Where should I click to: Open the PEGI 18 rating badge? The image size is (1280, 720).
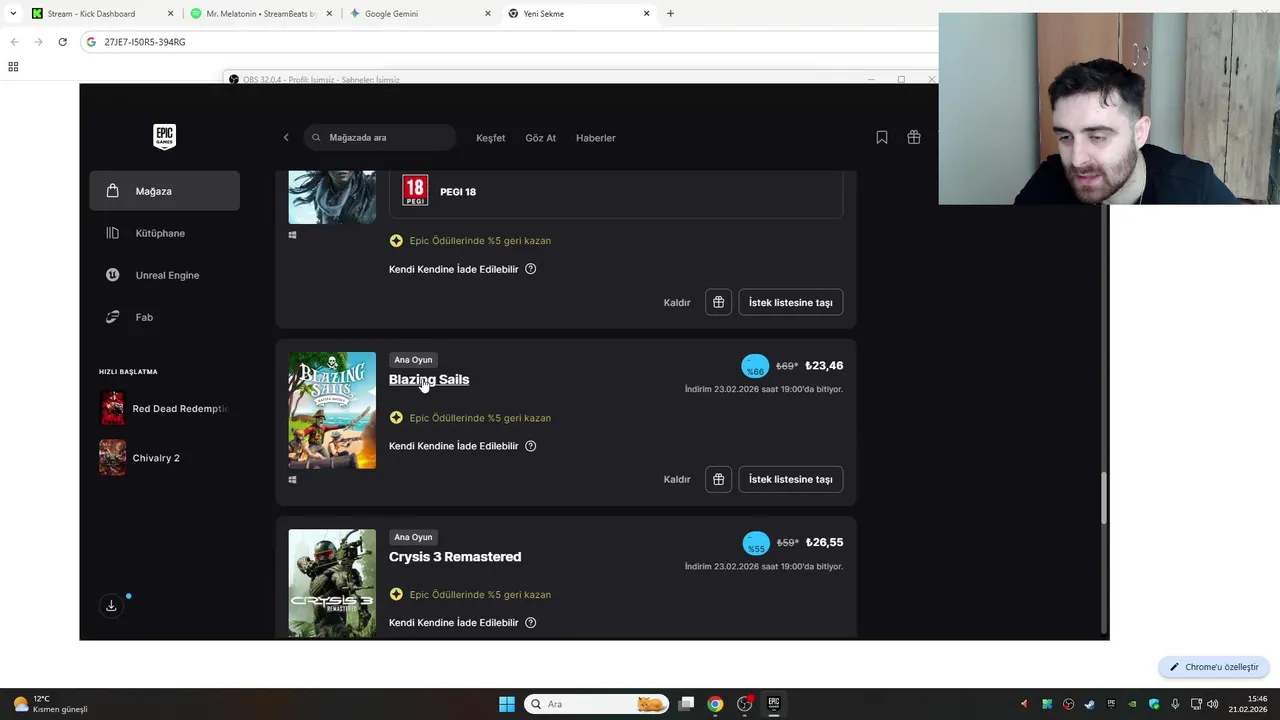[x=415, y=191]
